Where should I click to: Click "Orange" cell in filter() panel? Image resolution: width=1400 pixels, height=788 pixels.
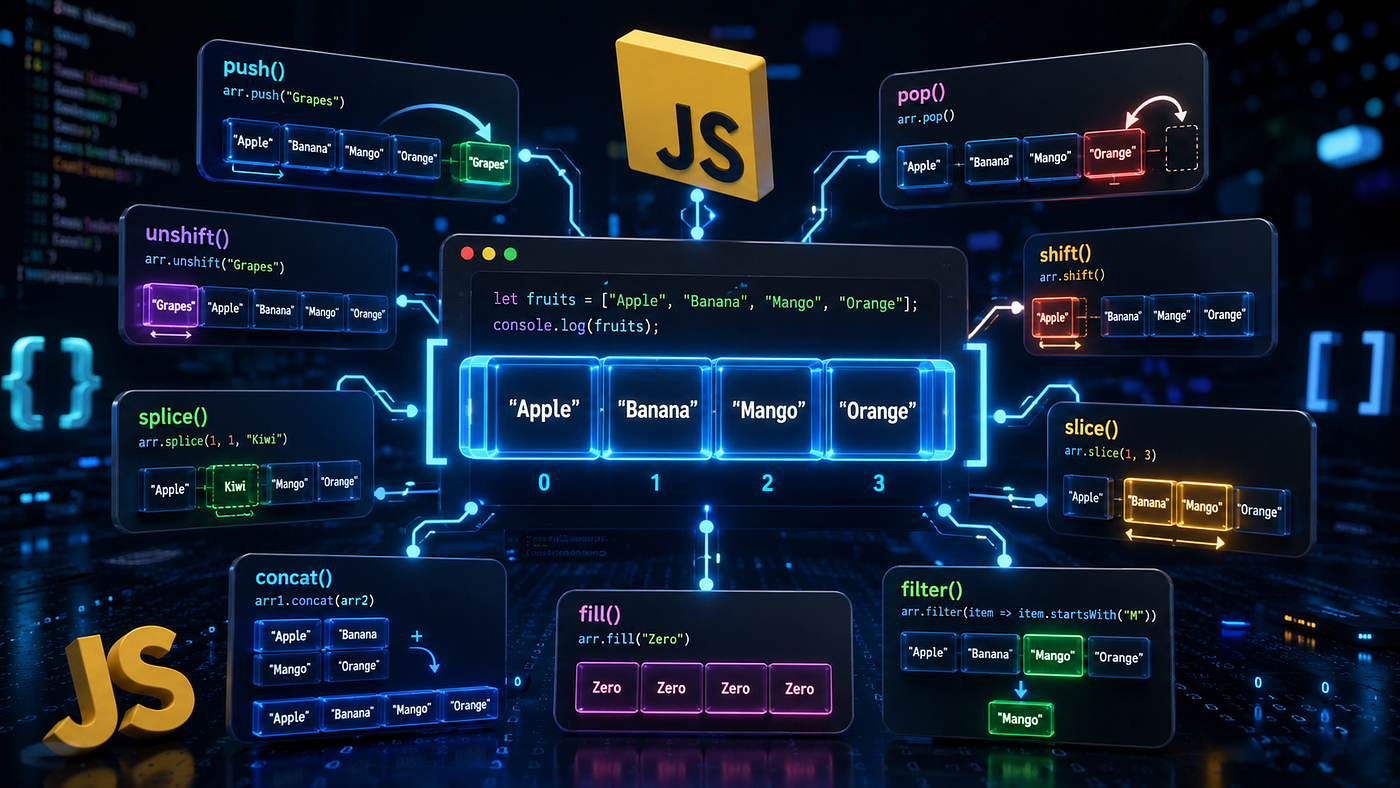(x=1119, y=657)
